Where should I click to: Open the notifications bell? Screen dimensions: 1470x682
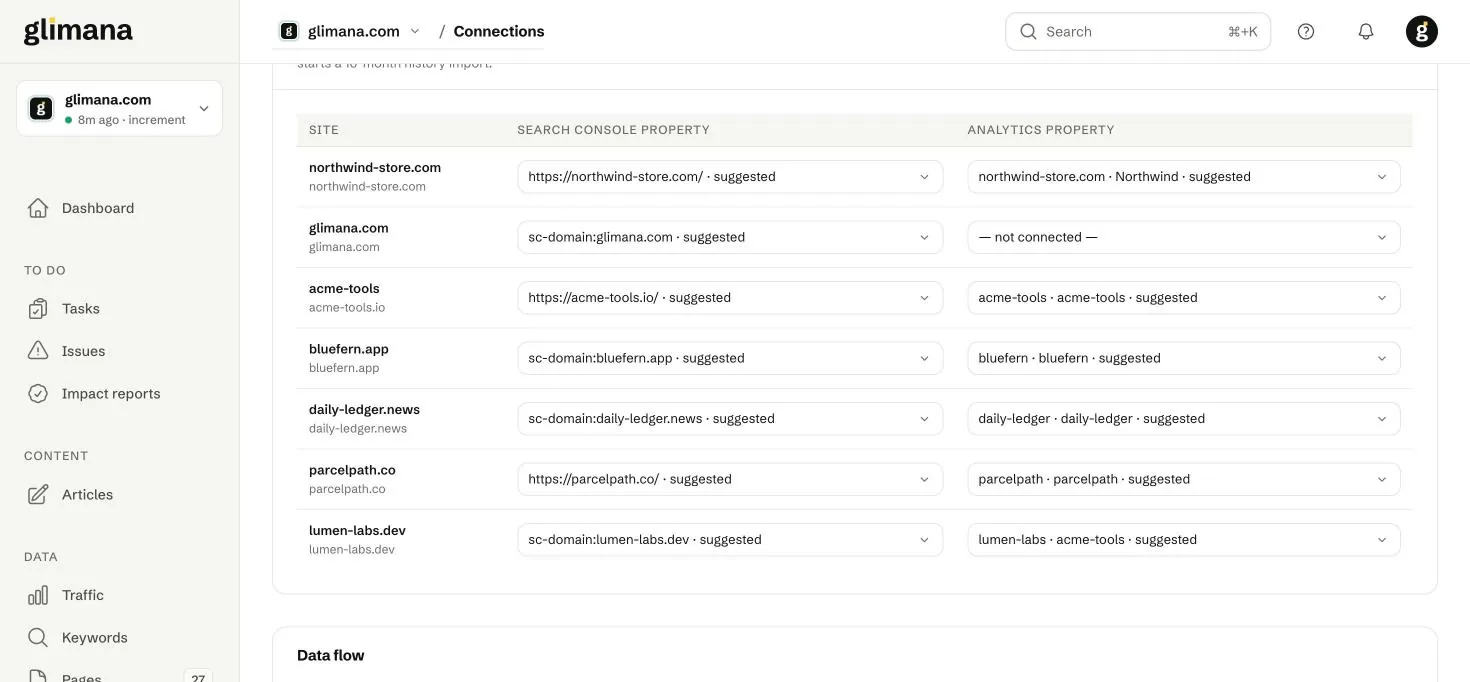pos(1366,31)
